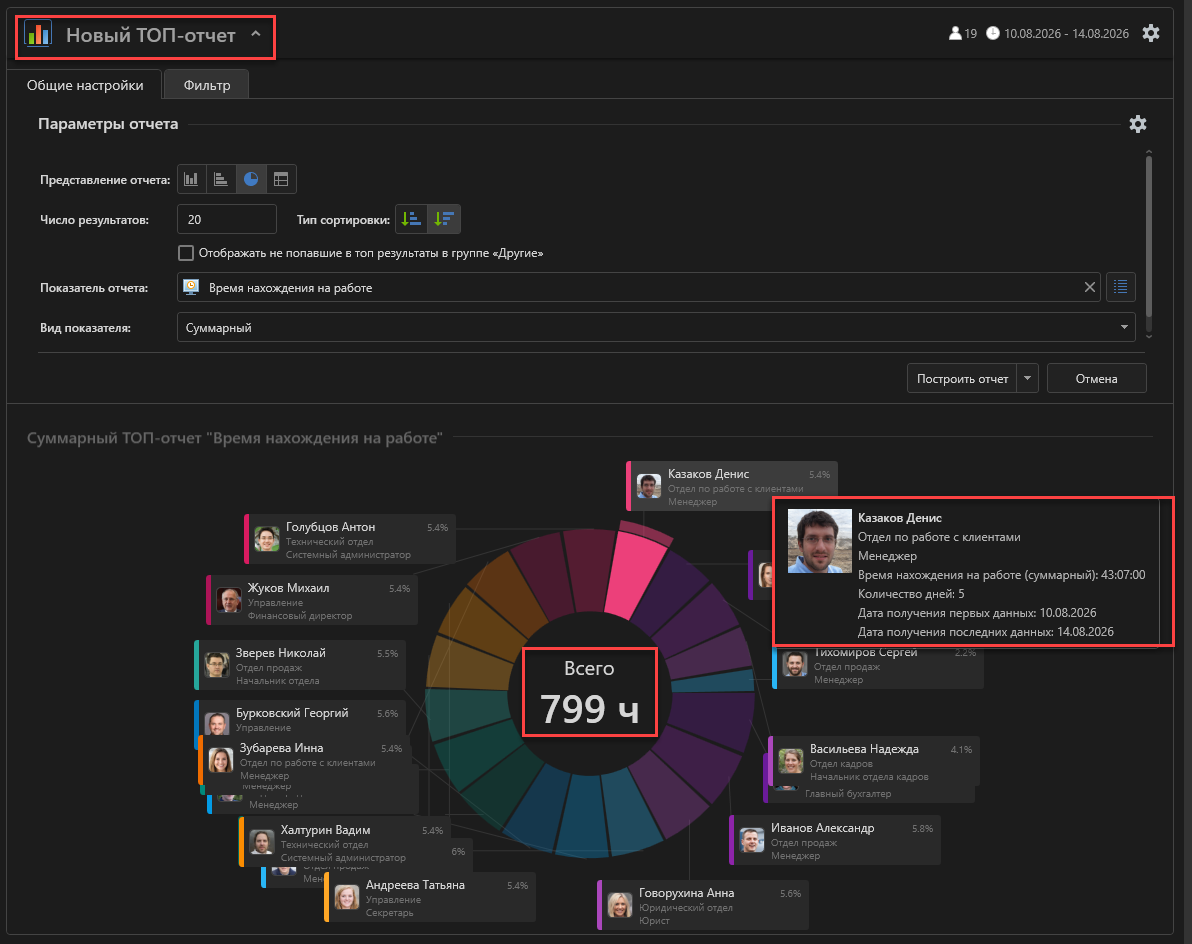Open global settings gear beside the date range
This screenshot has height=944, width=1192.
pyautogui.click(x=1151, y=33)
